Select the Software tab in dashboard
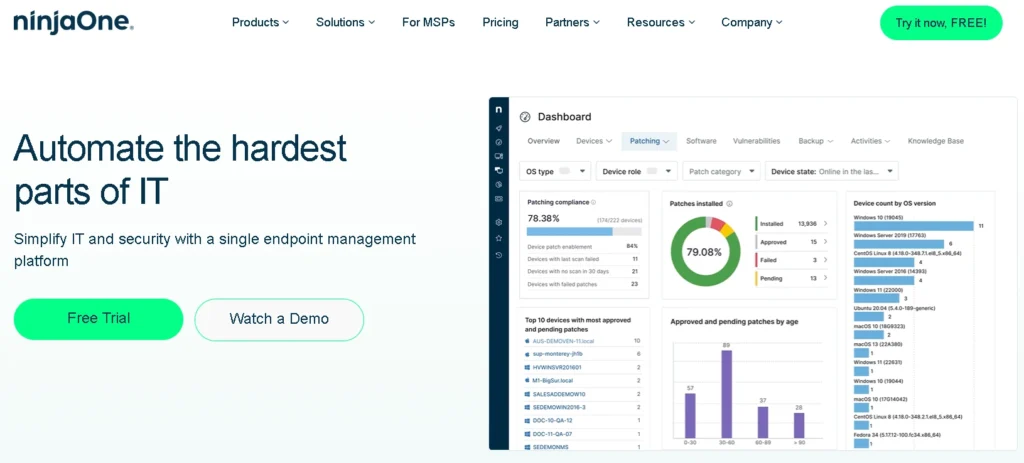 coord(701,141)
